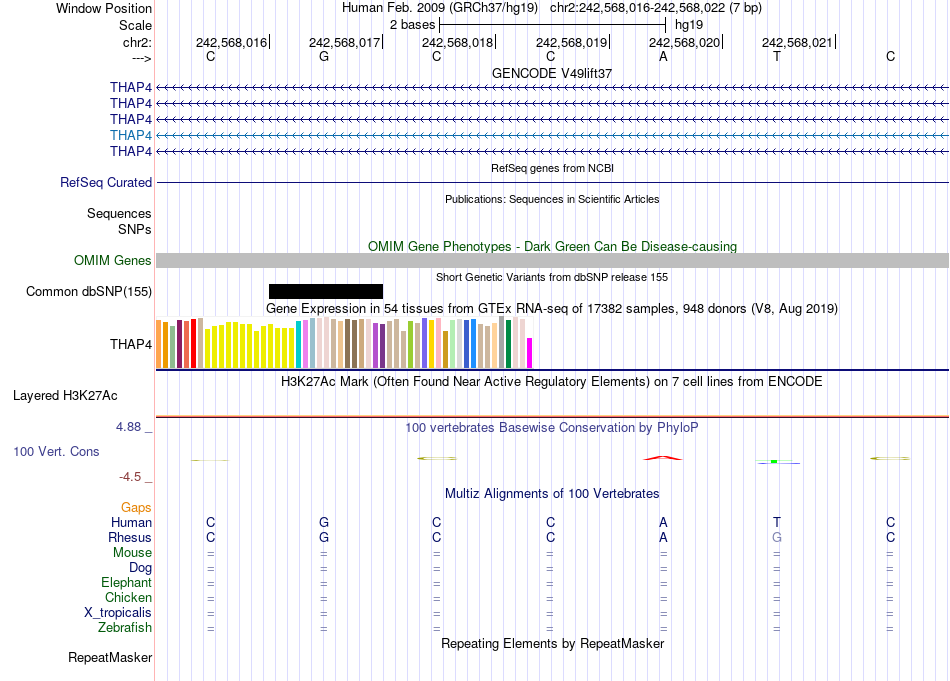Open the OMIM Gene Phenotypes track title
The height and width of the screenshot is (681, 950).
pos(553,247)
